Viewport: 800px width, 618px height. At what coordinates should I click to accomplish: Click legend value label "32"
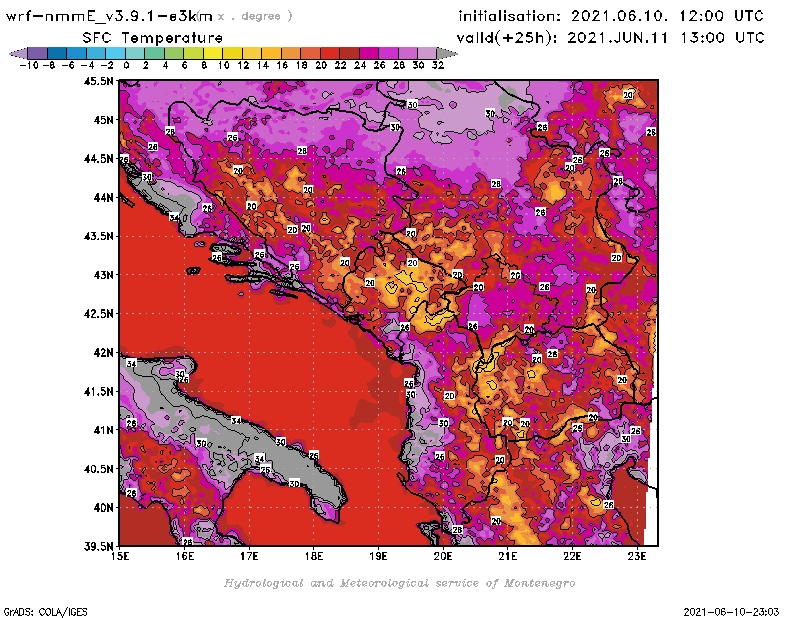click(x=438, y=65)
